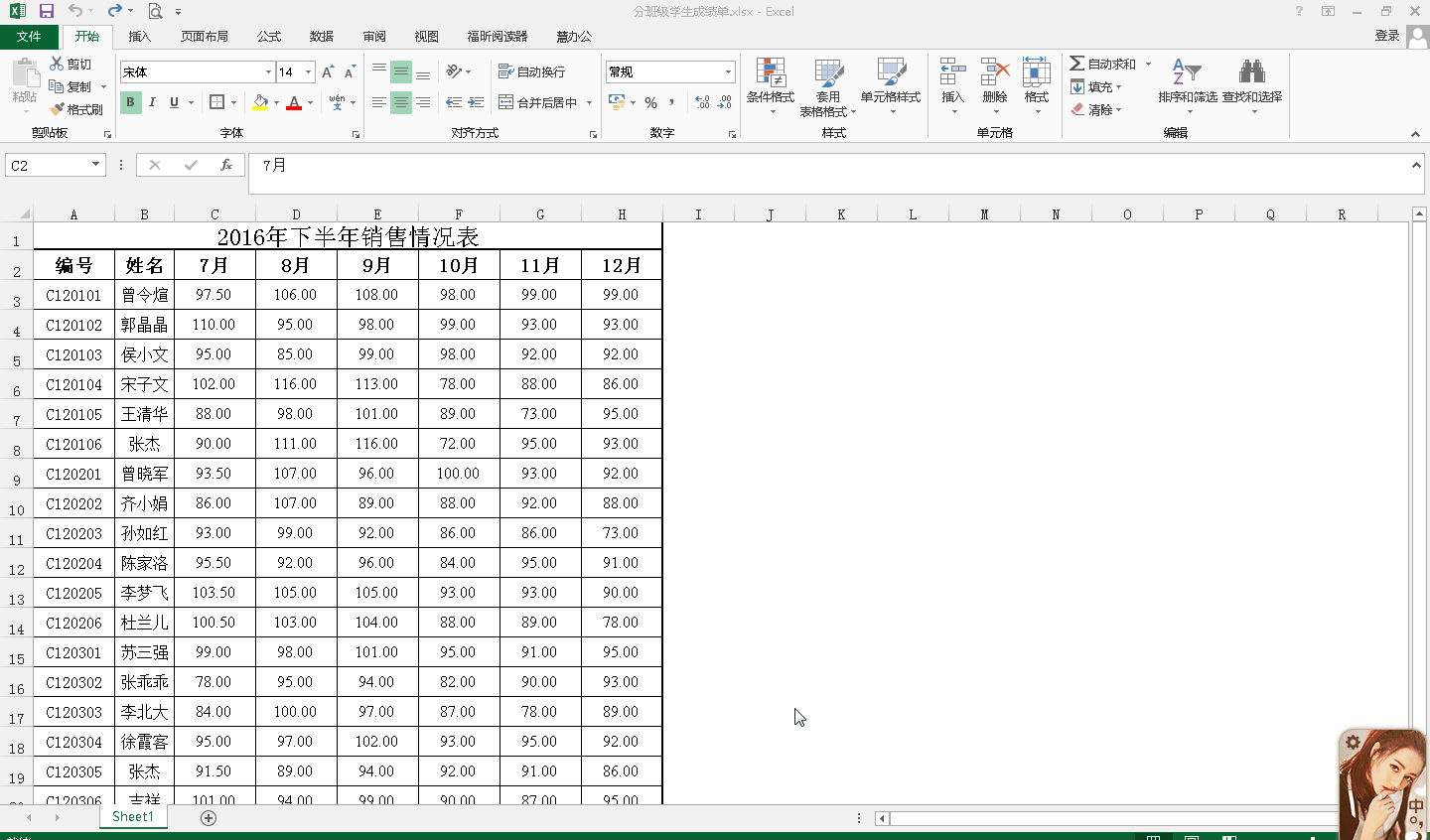Add a new sheet with the plus button
The width and height of the screenshot is (1430, 840).
pyautogui.click(x=209, y=818)
